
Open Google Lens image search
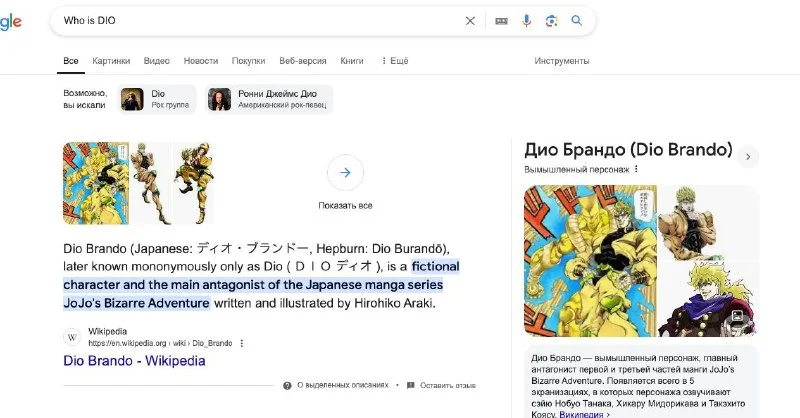[x=551, y=21]
